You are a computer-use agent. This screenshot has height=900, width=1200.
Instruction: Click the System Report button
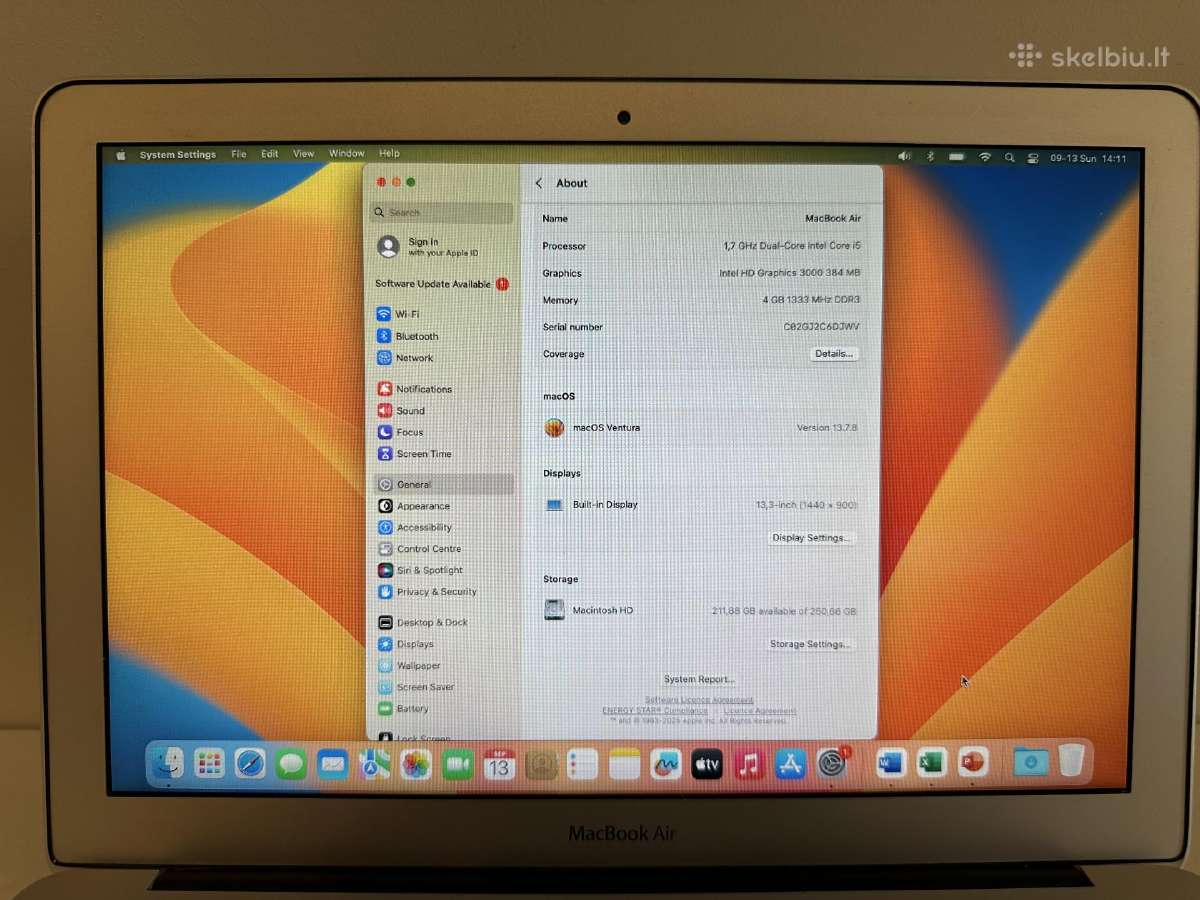[699, 679]
